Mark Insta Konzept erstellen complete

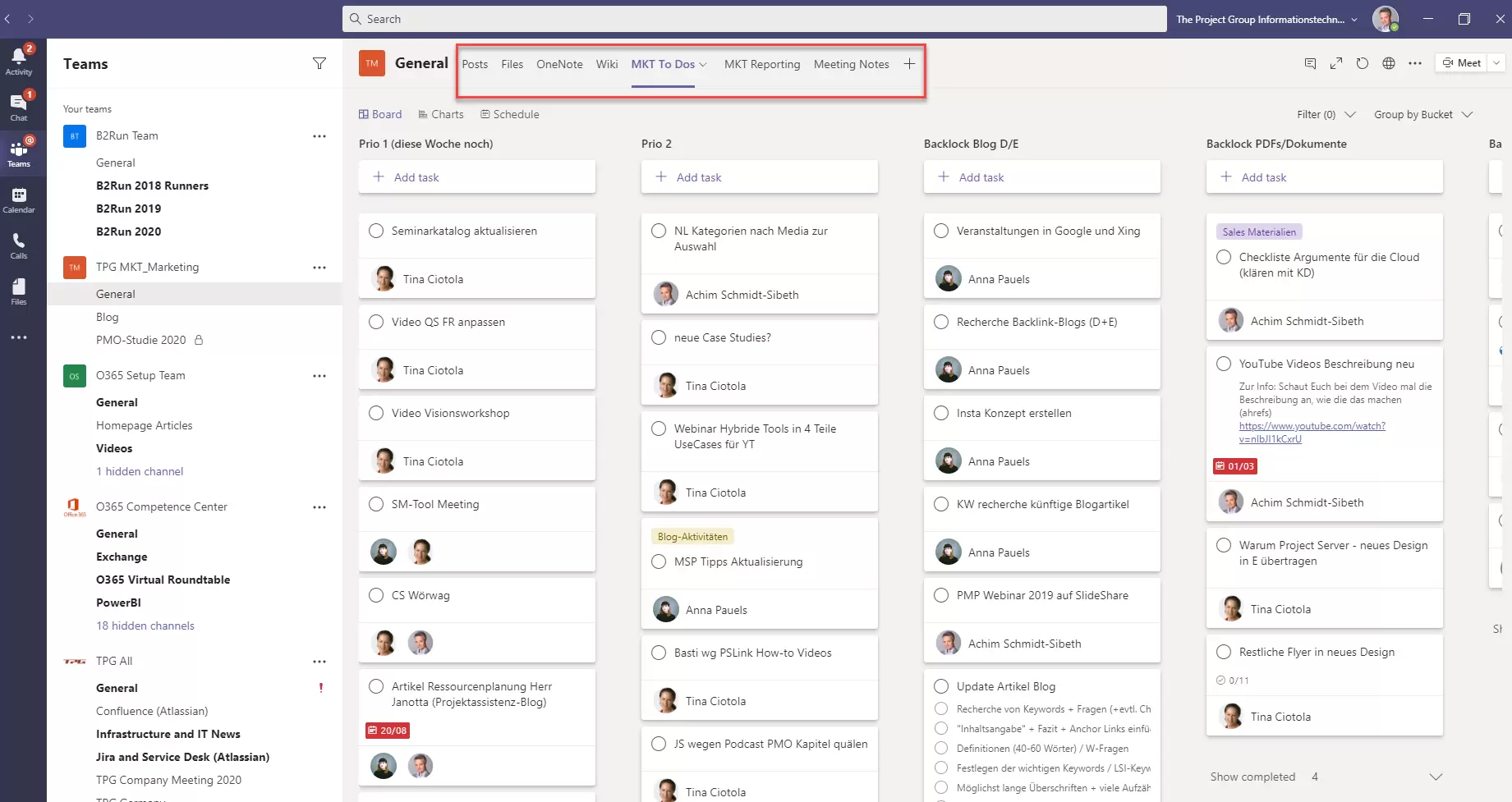pyautogui.click(x=941, y=413)
